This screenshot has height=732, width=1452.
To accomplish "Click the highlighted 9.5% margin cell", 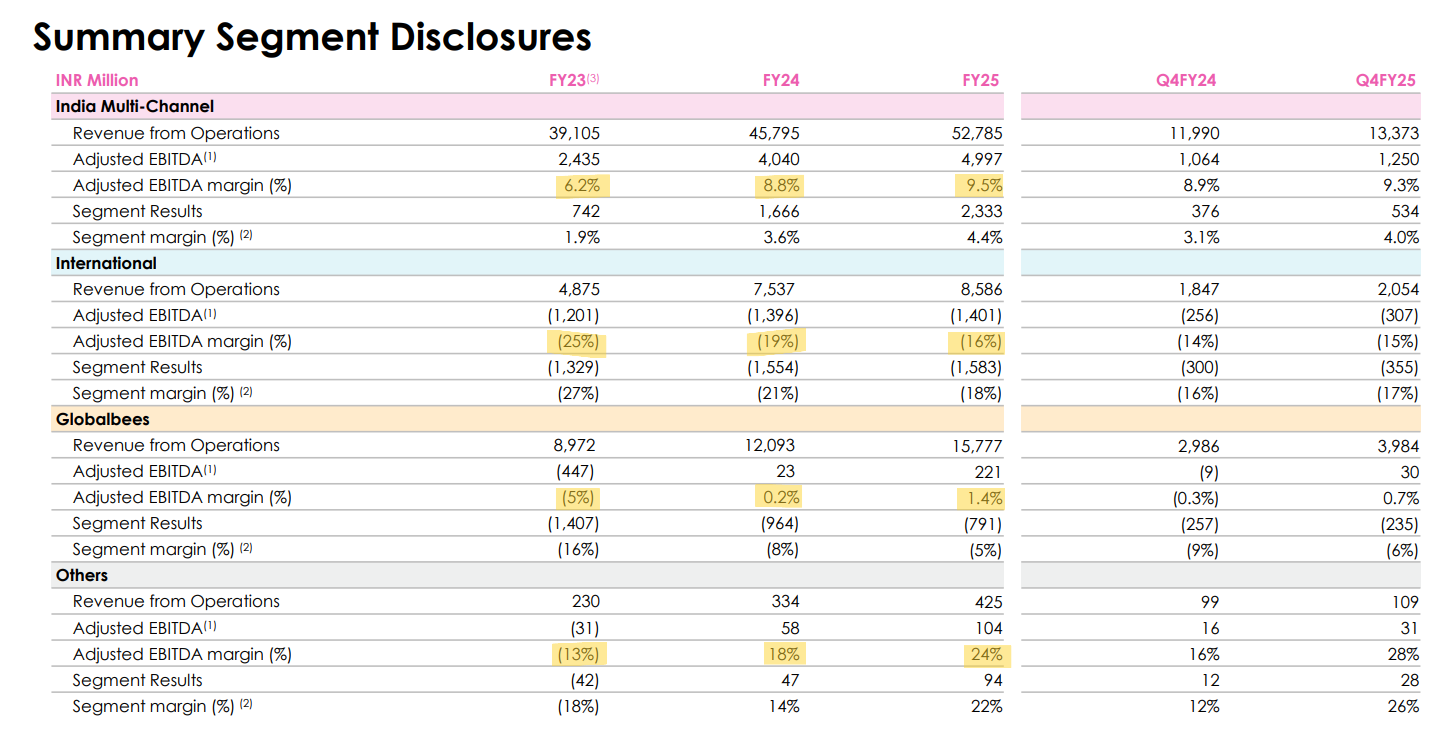I will click(978, 185).
